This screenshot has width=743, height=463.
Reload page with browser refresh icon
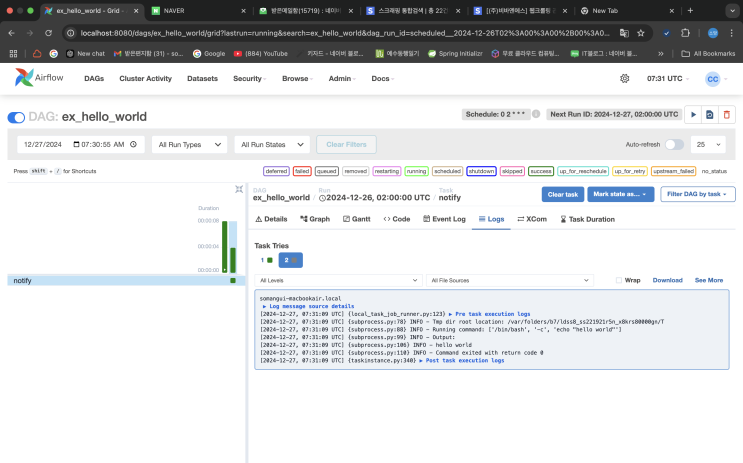pyautogui.click(x=48, y=33)
